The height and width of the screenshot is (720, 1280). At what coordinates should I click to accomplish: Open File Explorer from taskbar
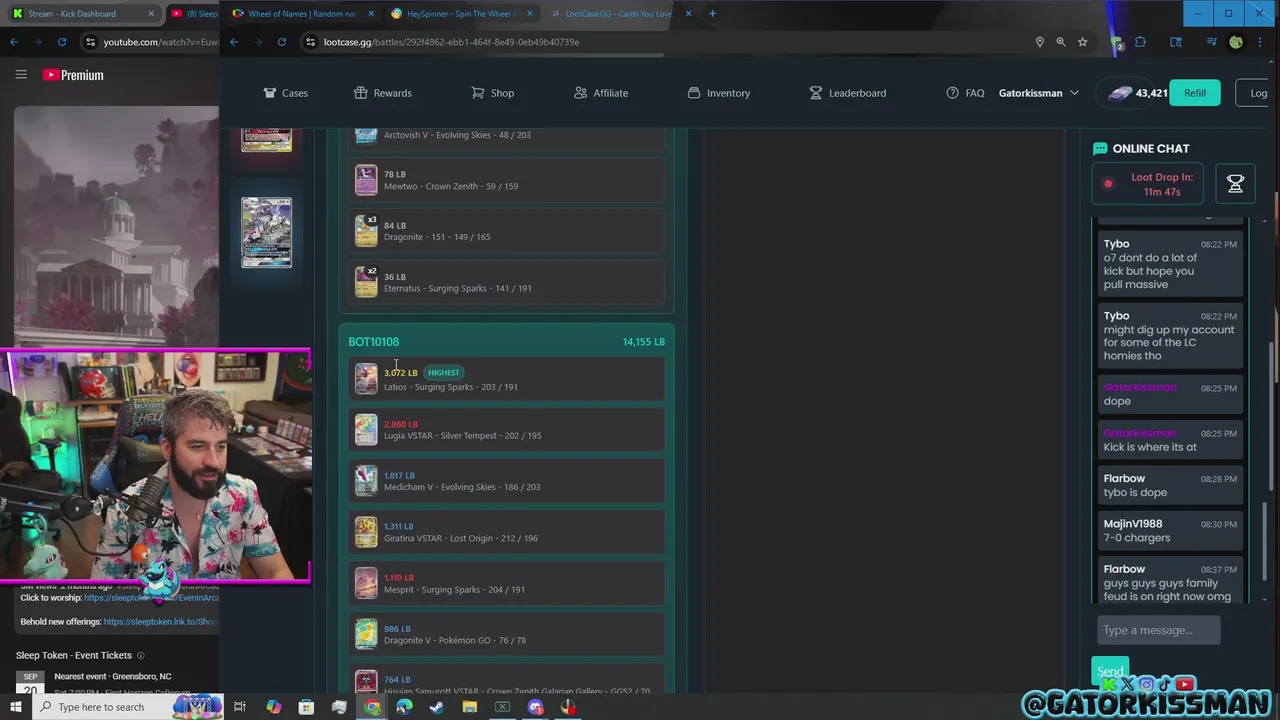pos(470,707)
